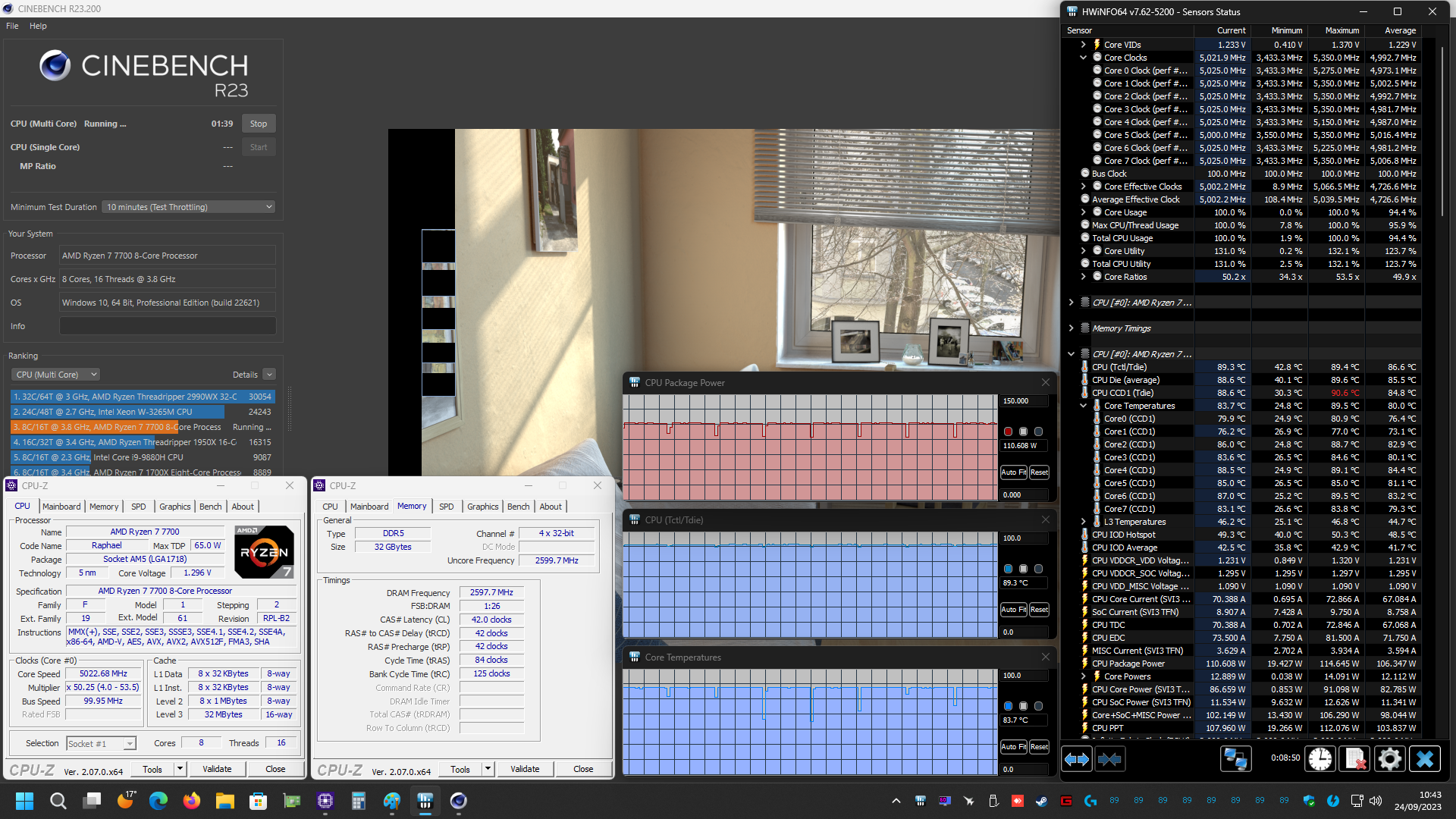The width and height of the screenshot is (1456, 819).
Task: Click blue color swatch in CPU (Tctl/Tdie) graph
Action: (1009, 569)
